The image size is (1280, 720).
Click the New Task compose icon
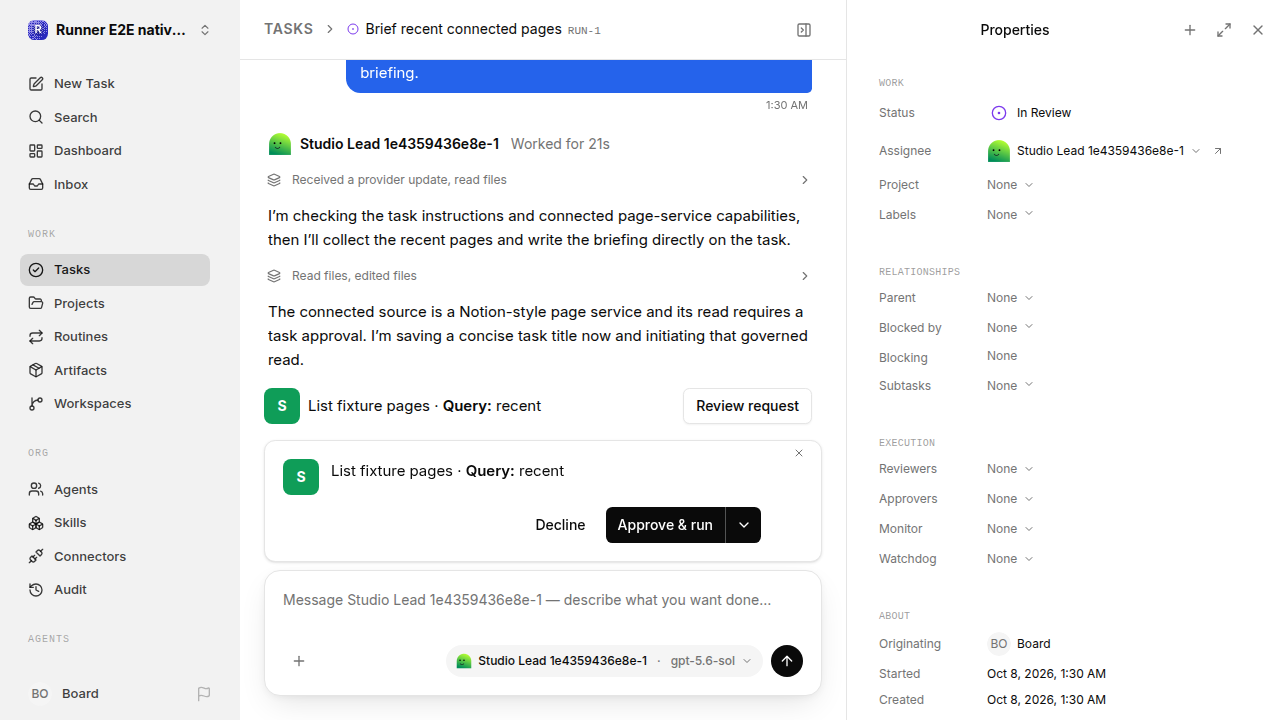click(x=36, y=84)
